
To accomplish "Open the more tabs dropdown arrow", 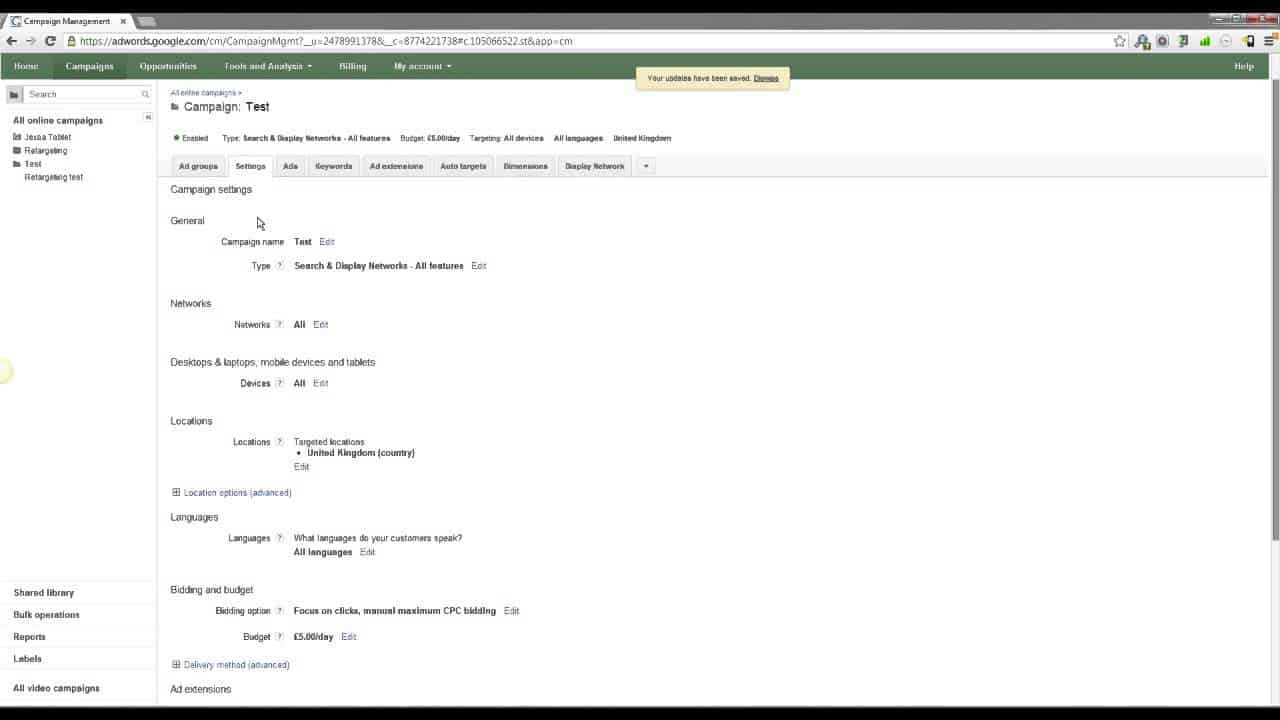I will [646, 166].
